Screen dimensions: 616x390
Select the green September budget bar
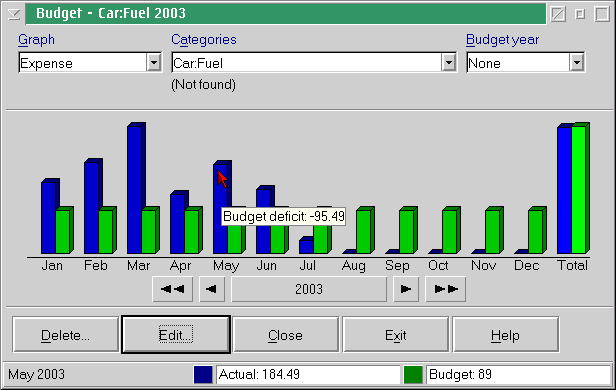coord(407,231)
